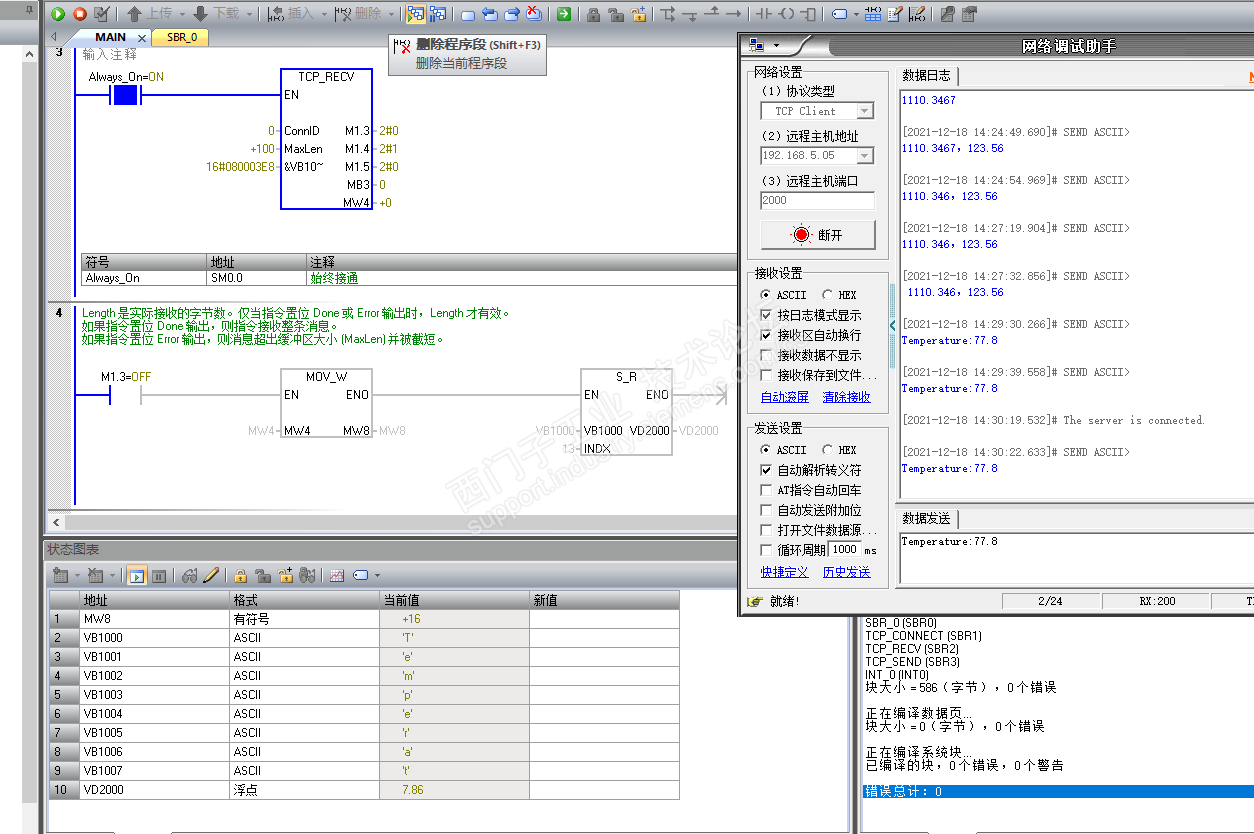Click the red STOP button in toolbar
The width and height of the screenshot is (1254, 834).
79,14
